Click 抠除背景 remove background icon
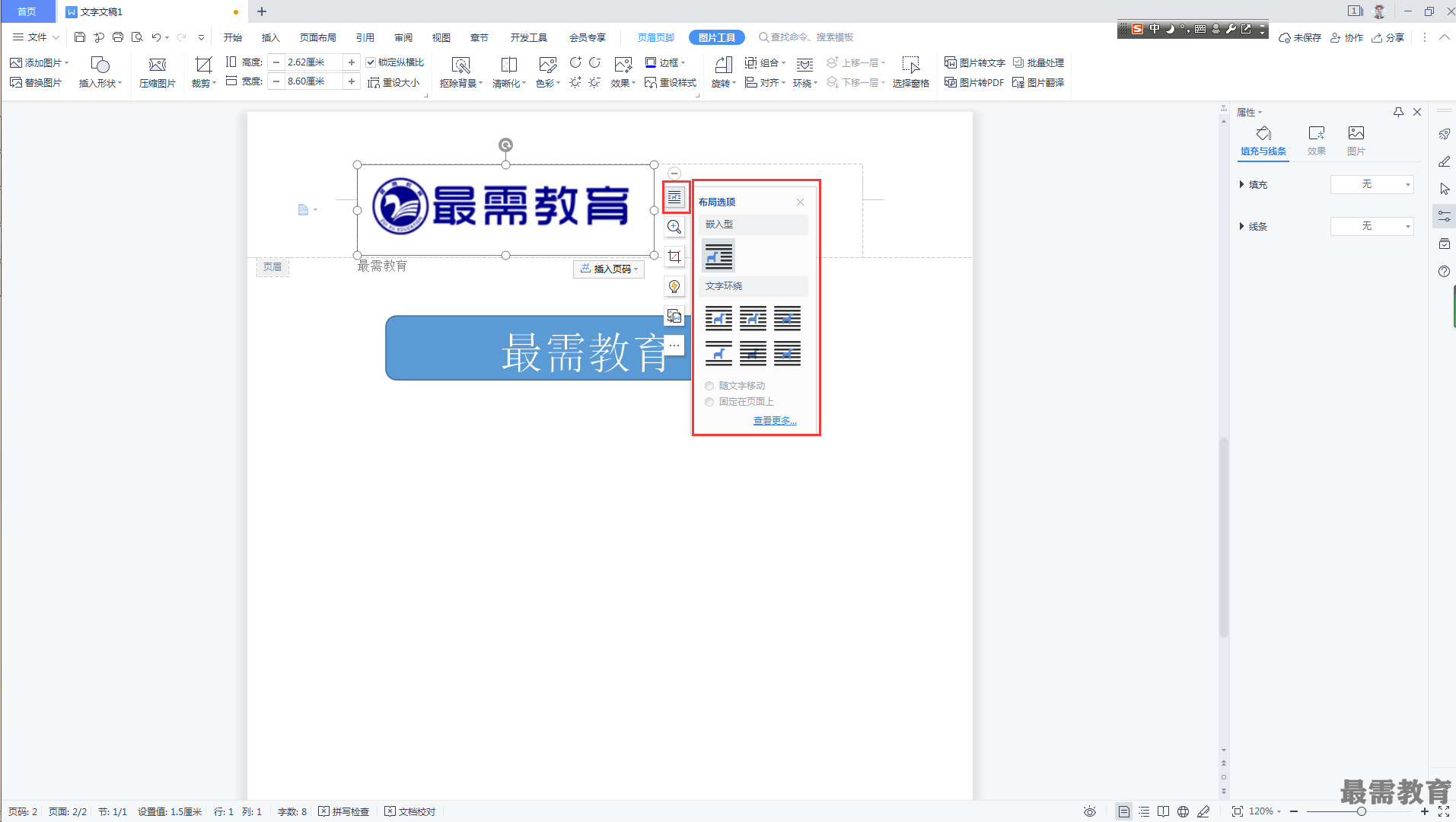Viewport: 1456px width, 822px height. pos(460,65)
